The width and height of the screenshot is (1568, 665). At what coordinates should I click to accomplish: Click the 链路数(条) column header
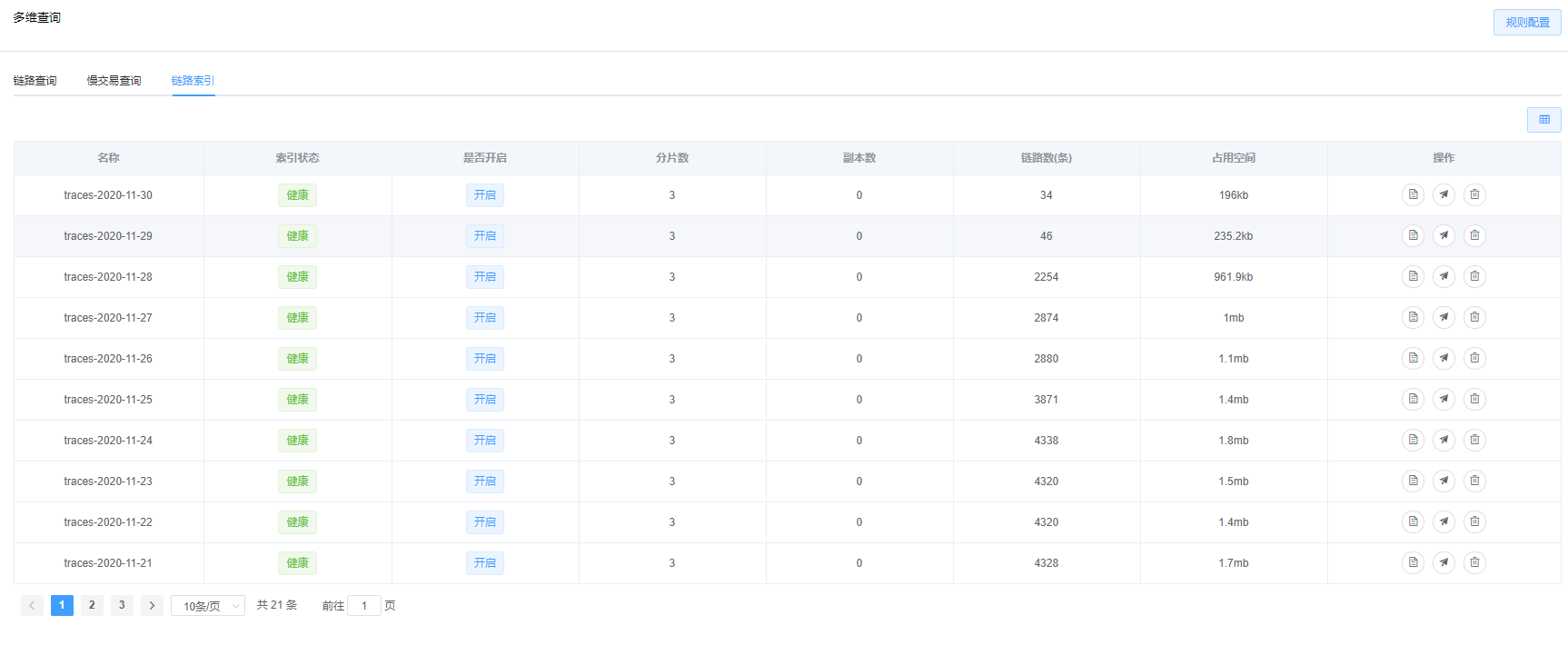(x=1047, y=158)
